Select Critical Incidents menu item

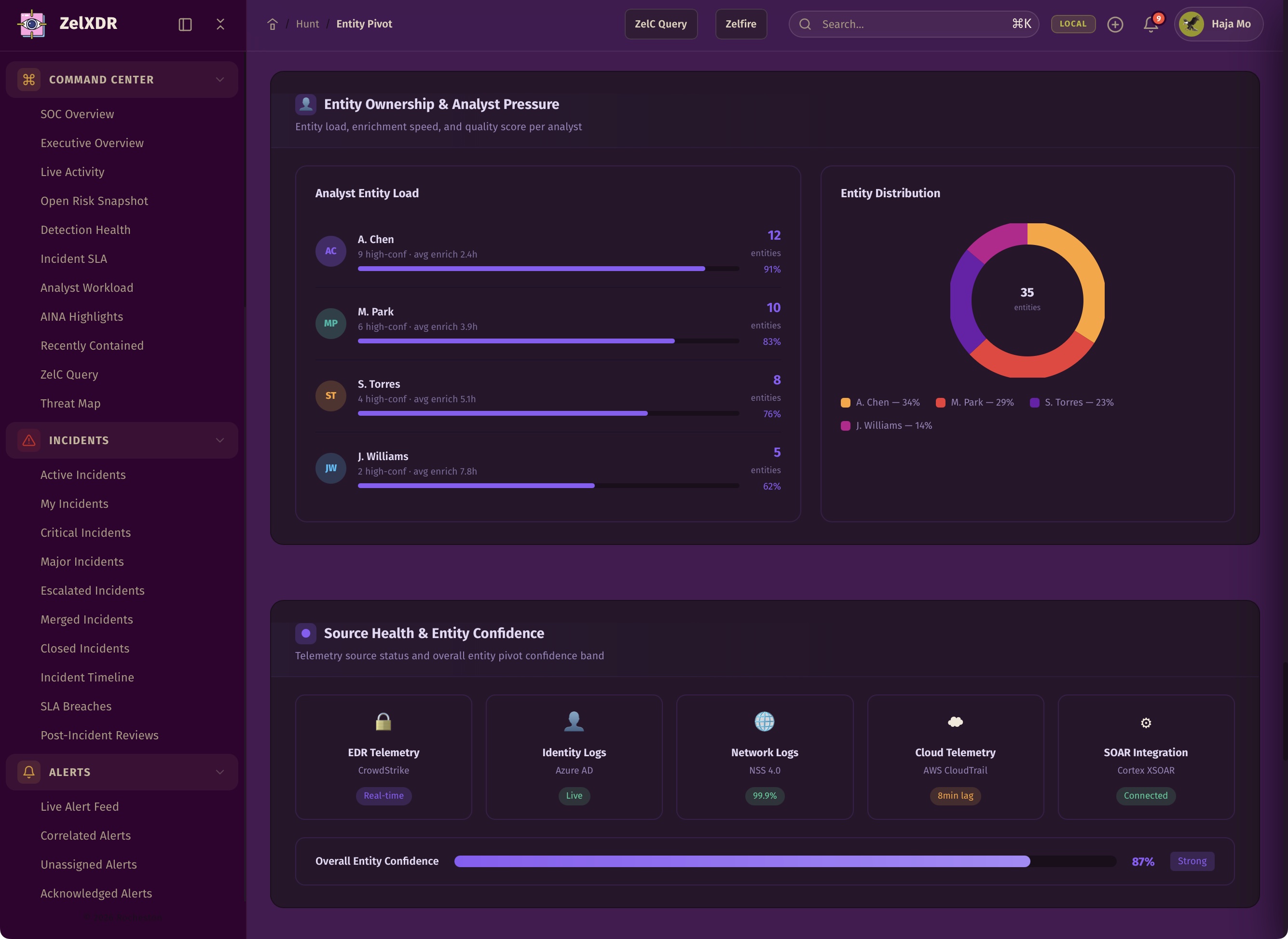[86, 532]
